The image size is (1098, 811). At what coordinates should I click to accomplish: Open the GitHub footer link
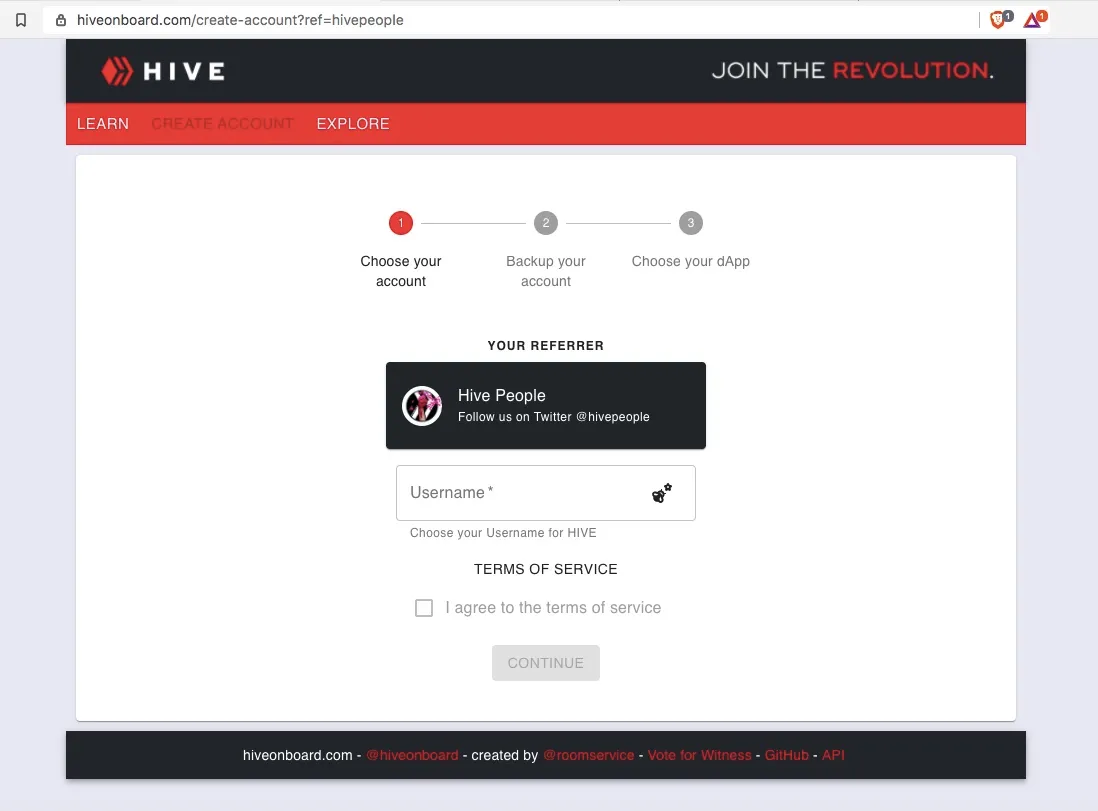tap(786, 755)
